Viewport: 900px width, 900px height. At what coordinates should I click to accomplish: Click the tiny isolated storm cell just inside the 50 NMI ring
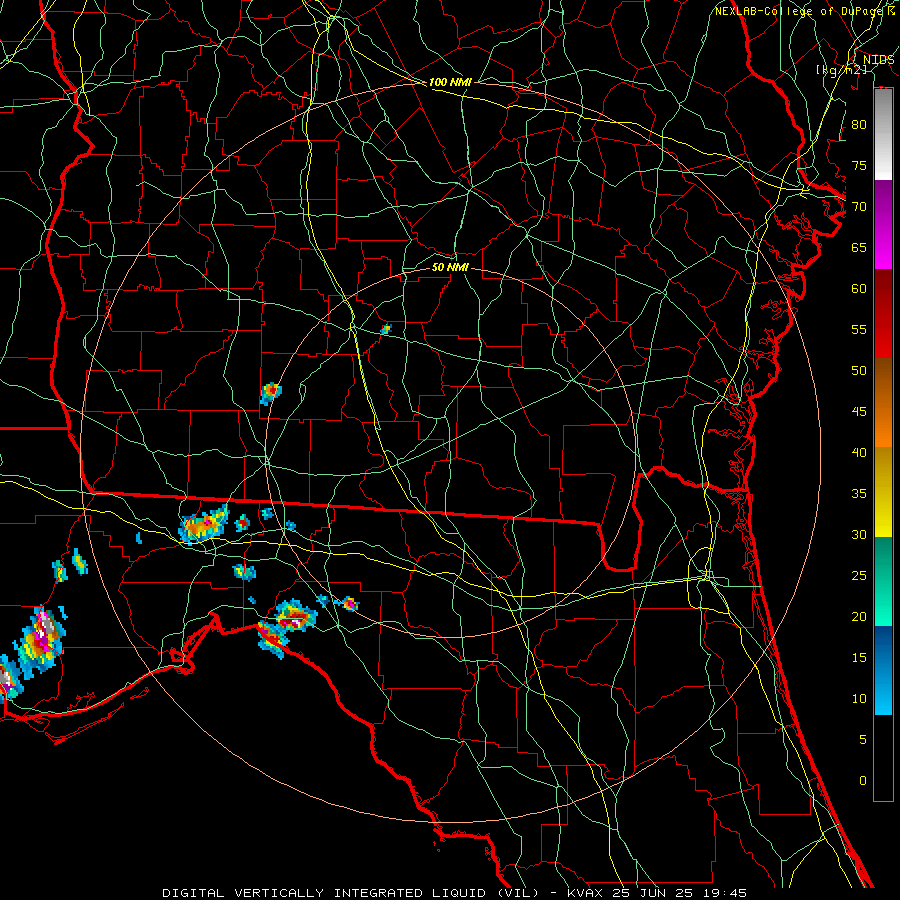(x=386, y=329)
